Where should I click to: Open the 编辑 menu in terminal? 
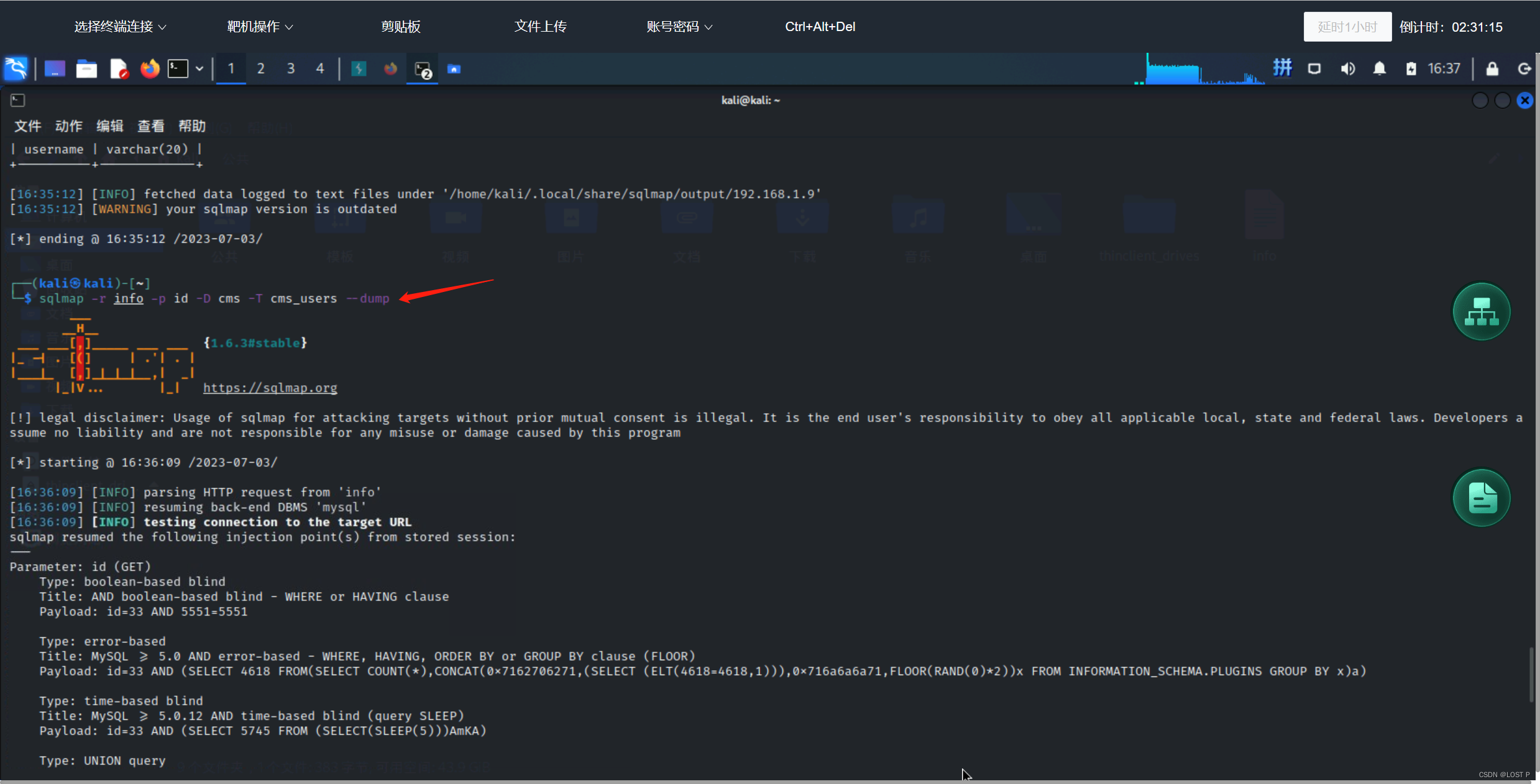[x=109, y=126]
